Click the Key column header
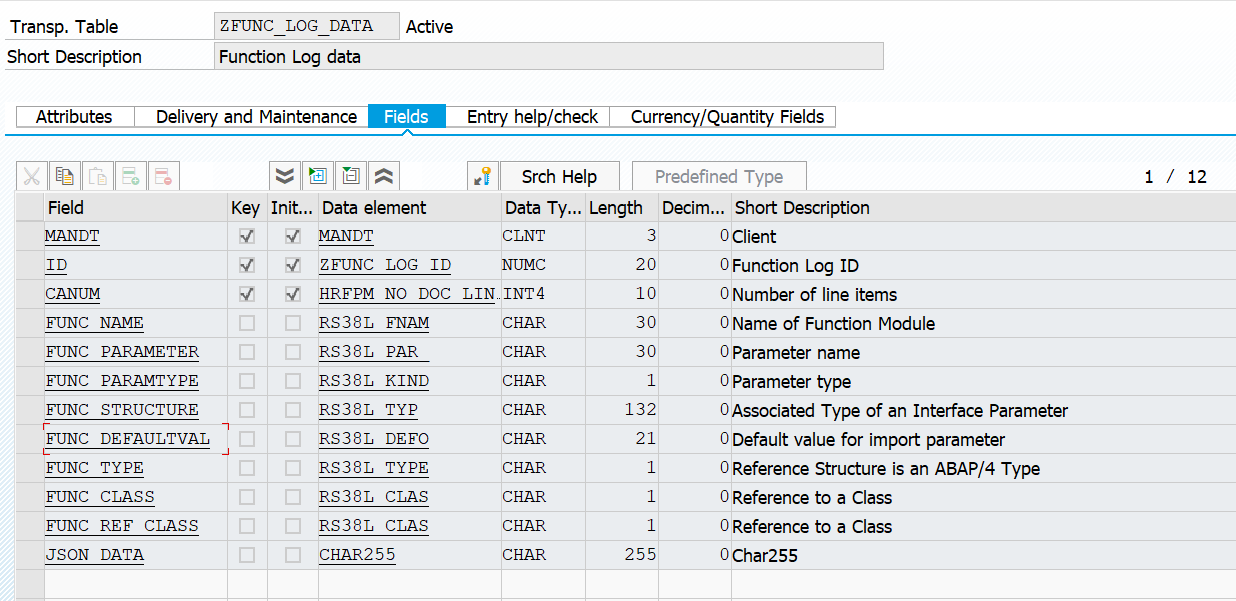1236x601 pixels. tap(247, 208)
